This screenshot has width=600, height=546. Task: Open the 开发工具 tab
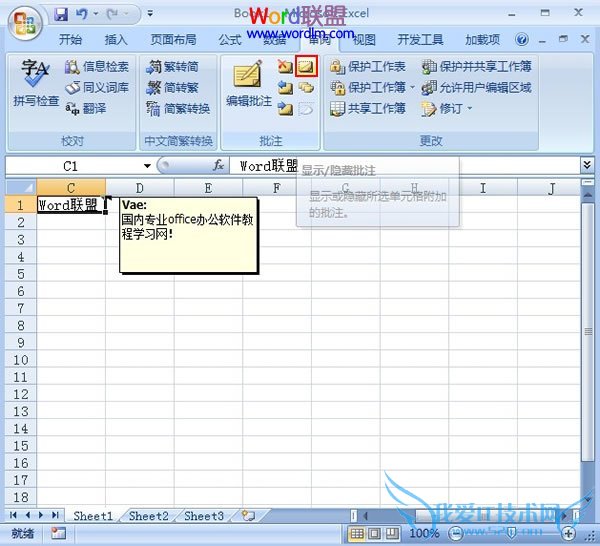pos(420,39)
